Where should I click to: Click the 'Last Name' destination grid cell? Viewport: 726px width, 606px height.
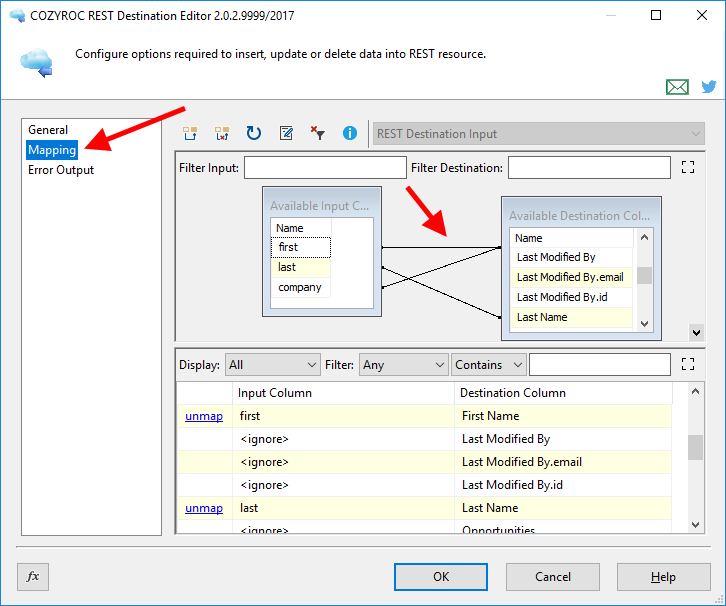tap(563, 508)
